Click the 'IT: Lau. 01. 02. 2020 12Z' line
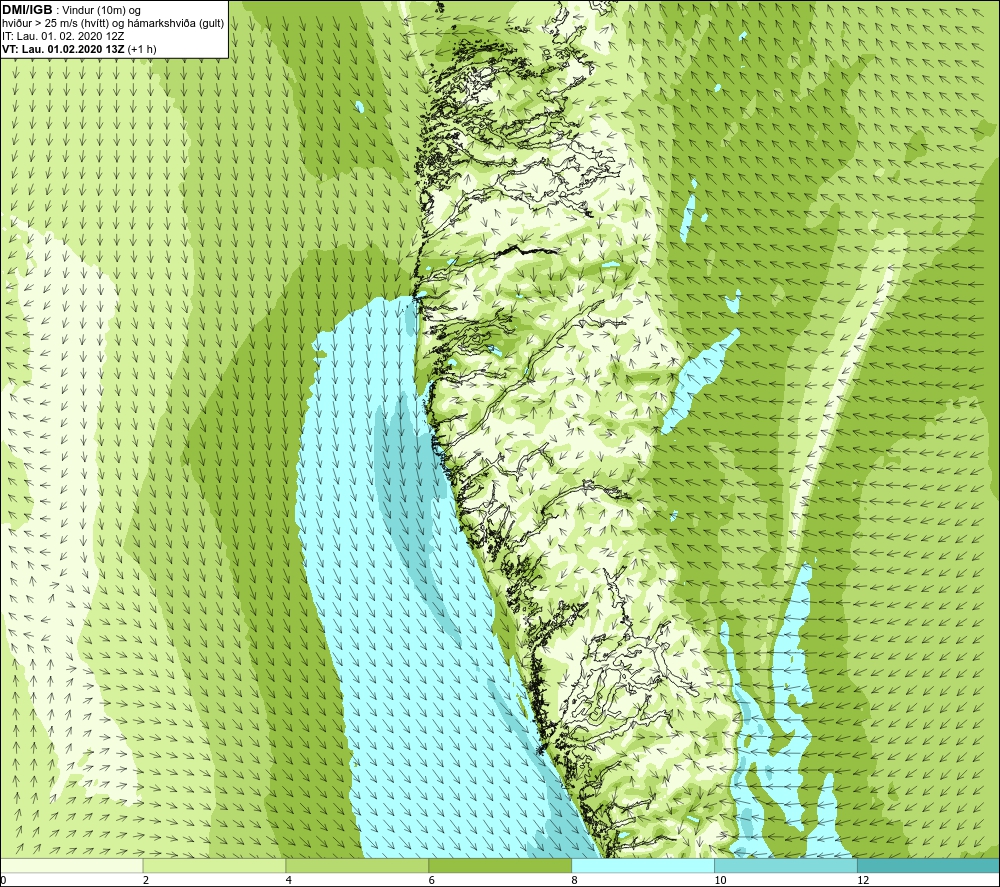The height and width of the screenshot is (887, 1000). pyautogui.click(x=63, y=36)
